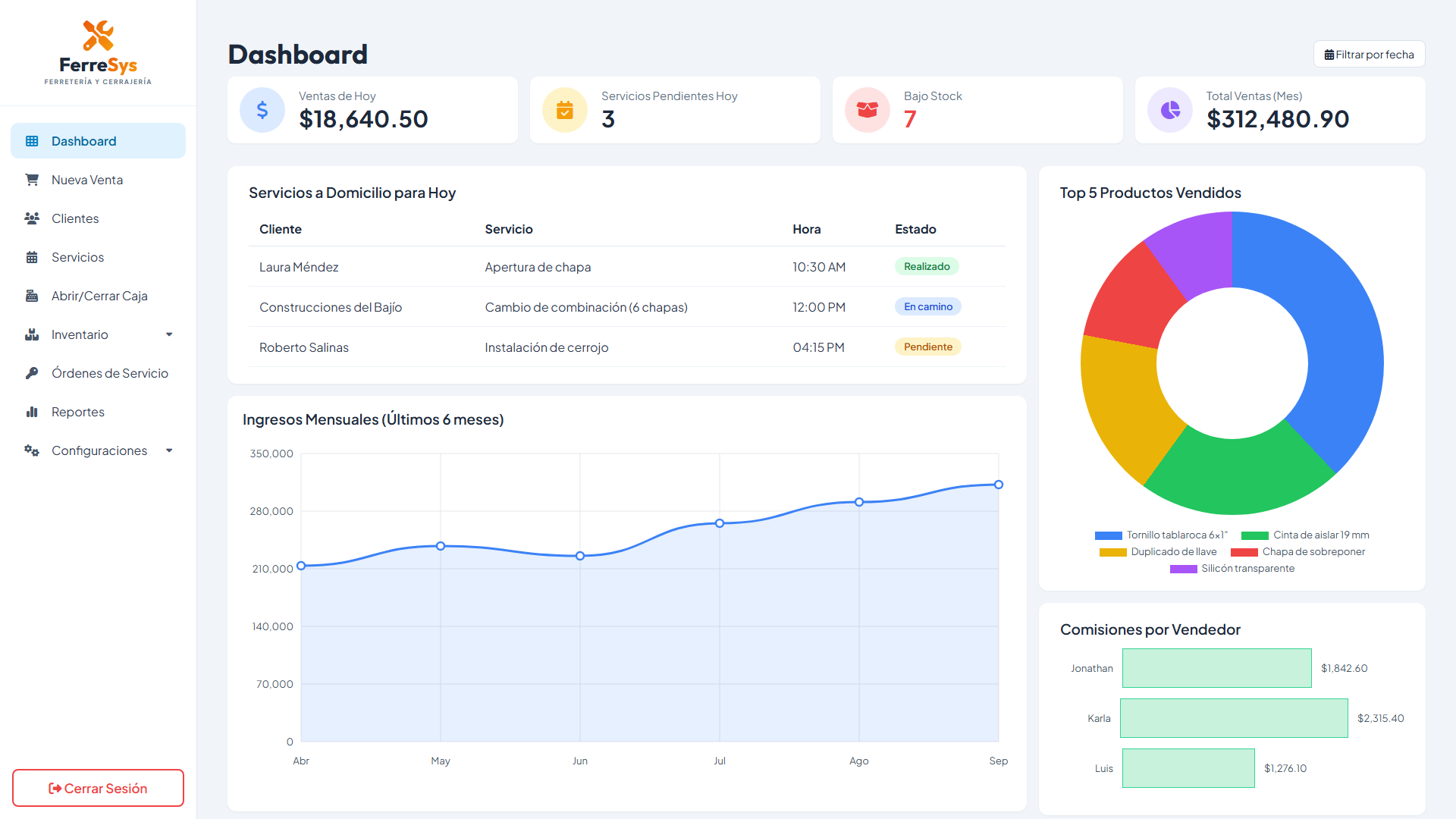
Task: Click the Bajo Stock value 7
Action: tap(910, 119)
